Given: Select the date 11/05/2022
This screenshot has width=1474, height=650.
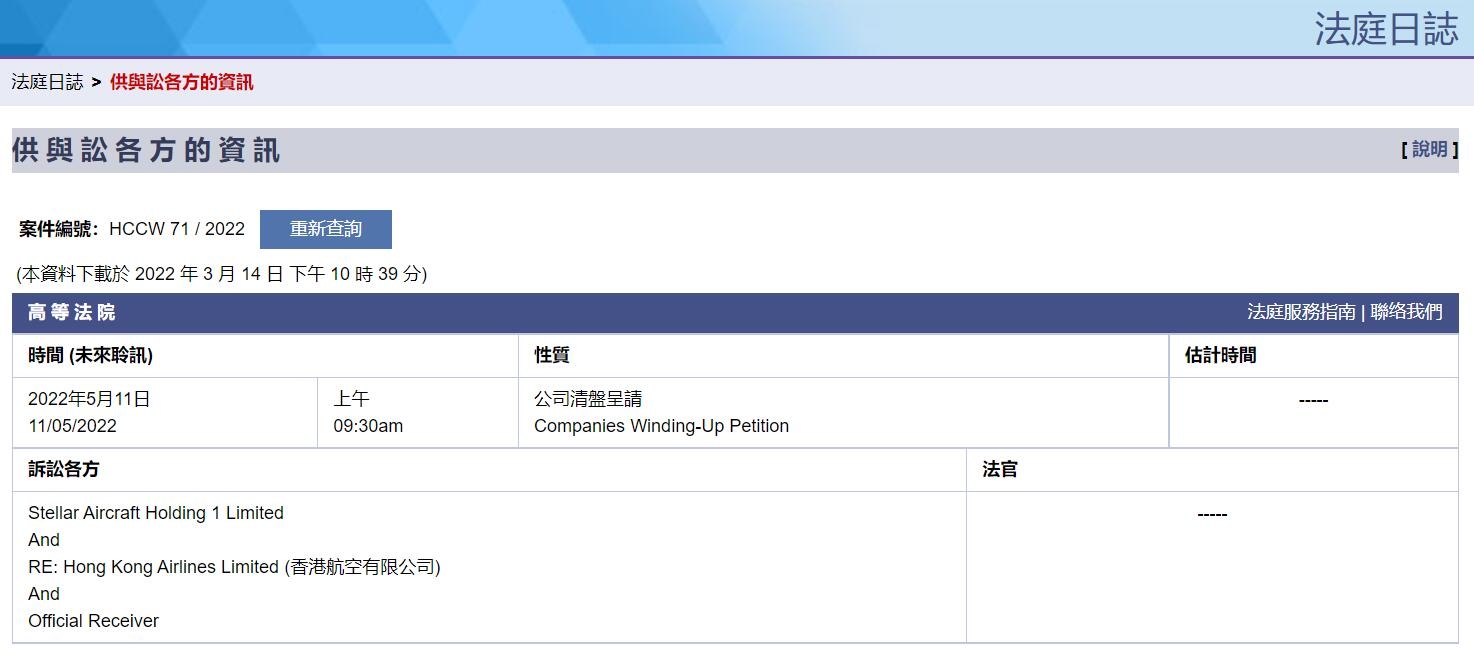Looking at the screenshot, I should 72,426.
